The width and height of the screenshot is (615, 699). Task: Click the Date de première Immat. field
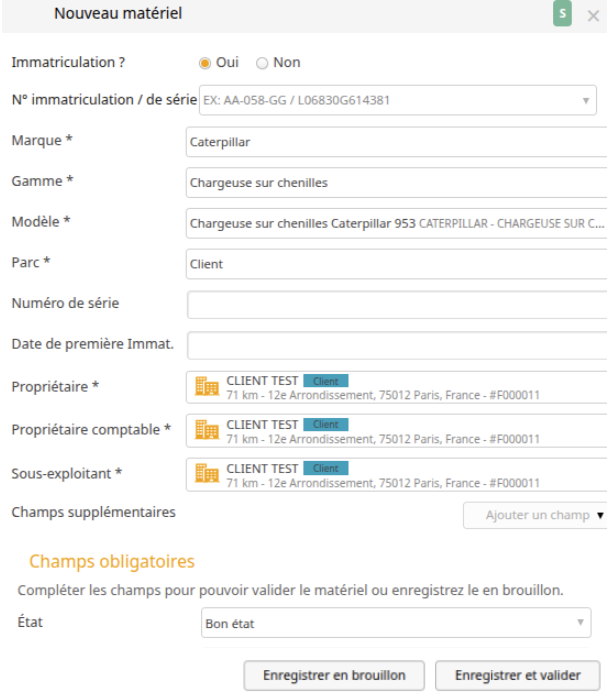click(397, 345)
